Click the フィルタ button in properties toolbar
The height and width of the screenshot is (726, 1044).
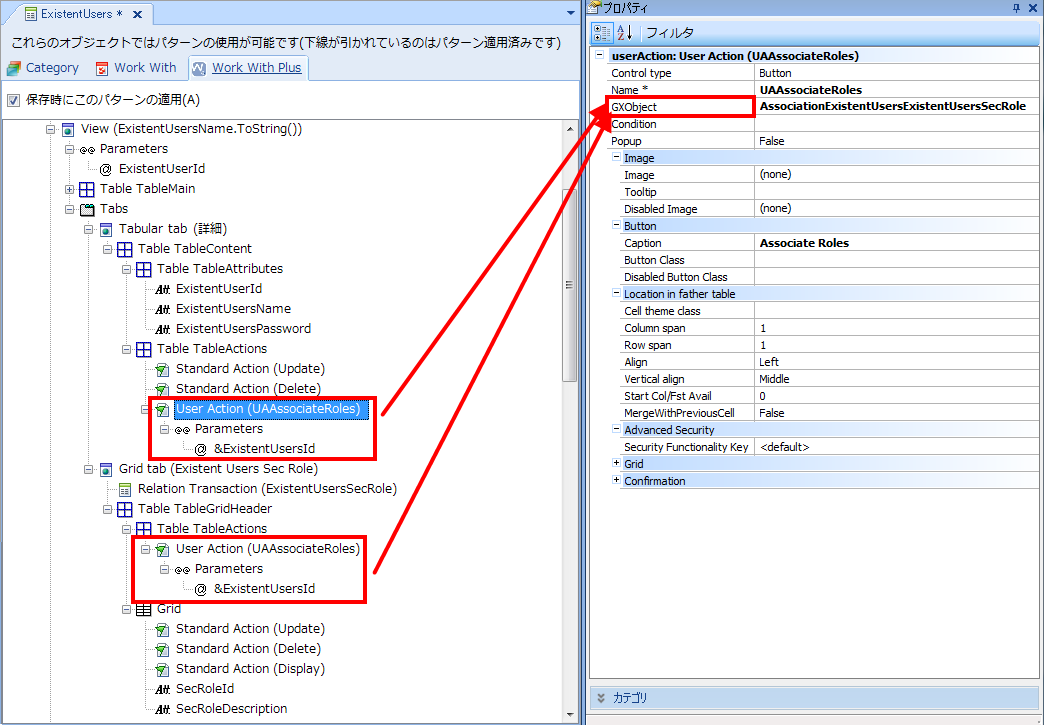pyautogui.click(x=670, y=33)
